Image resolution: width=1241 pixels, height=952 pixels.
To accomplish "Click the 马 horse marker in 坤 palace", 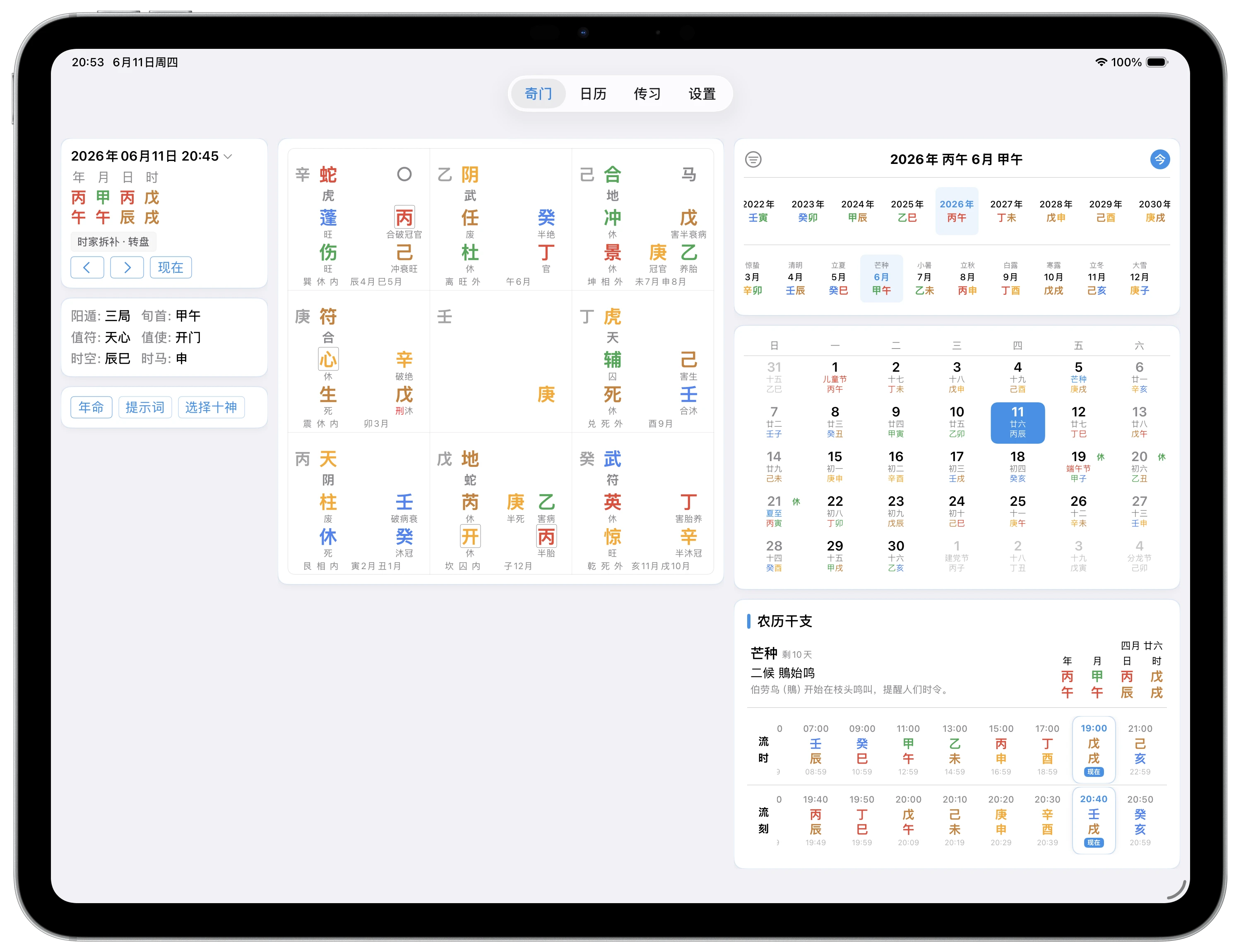I will coord(688,175).
